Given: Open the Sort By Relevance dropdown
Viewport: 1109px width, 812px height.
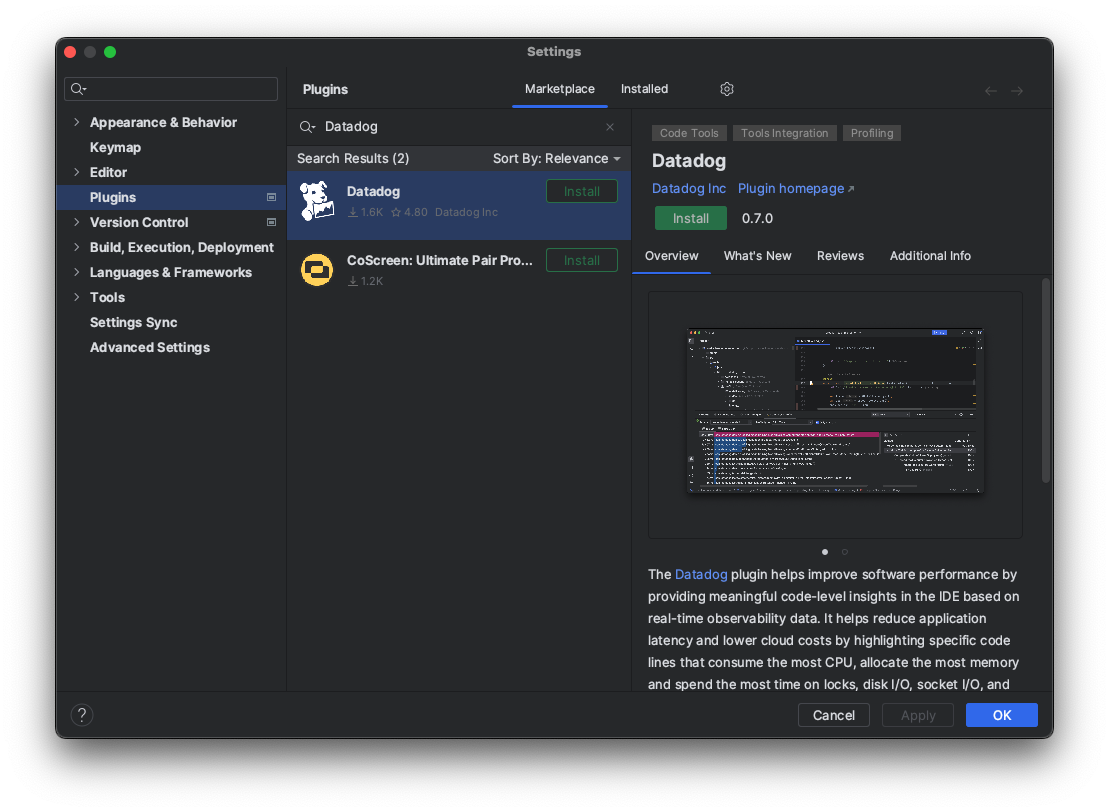Looking at the screenshot, I should tap(556, 159).
